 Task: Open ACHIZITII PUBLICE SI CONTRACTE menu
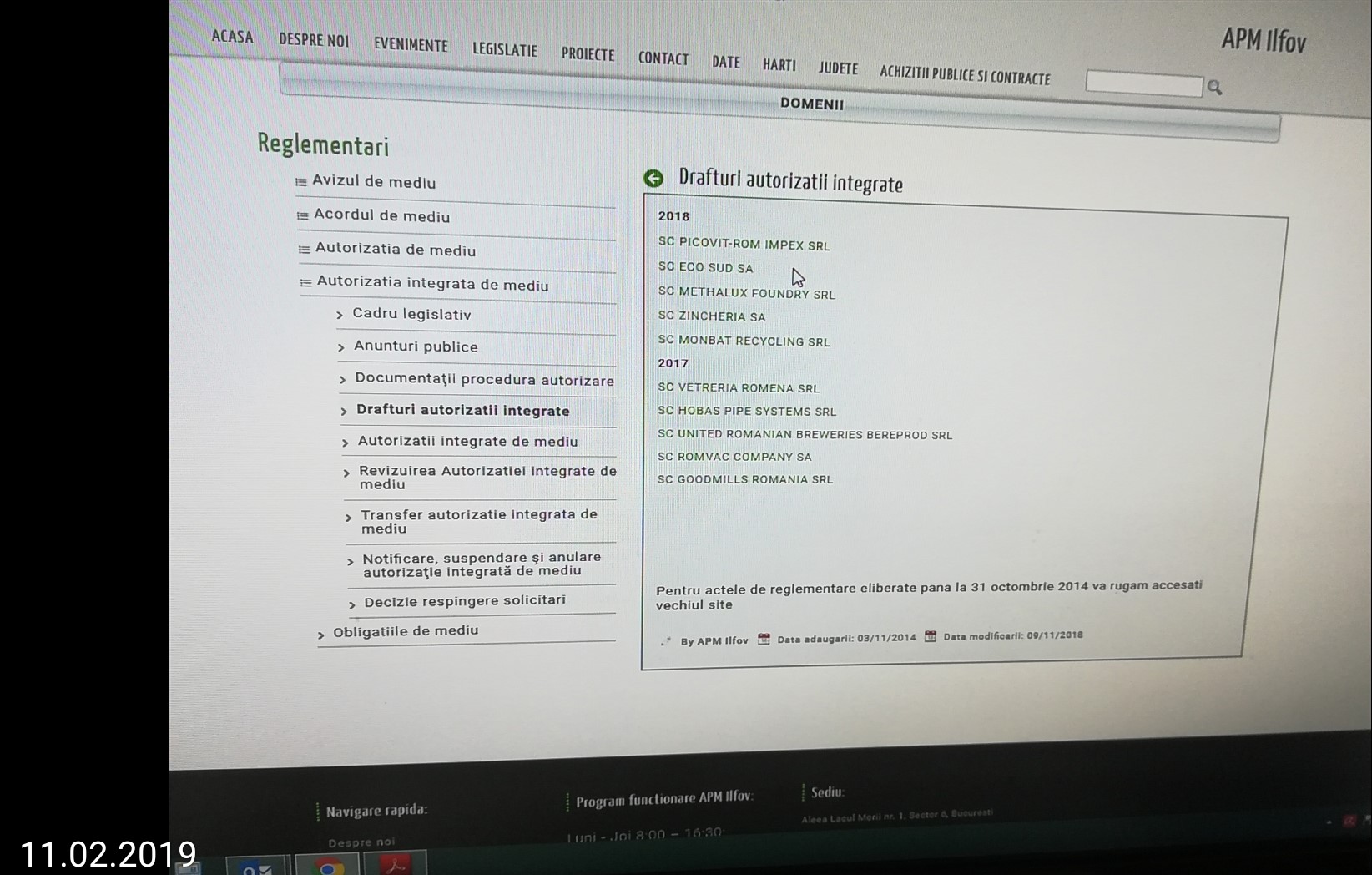click(965, 75)
